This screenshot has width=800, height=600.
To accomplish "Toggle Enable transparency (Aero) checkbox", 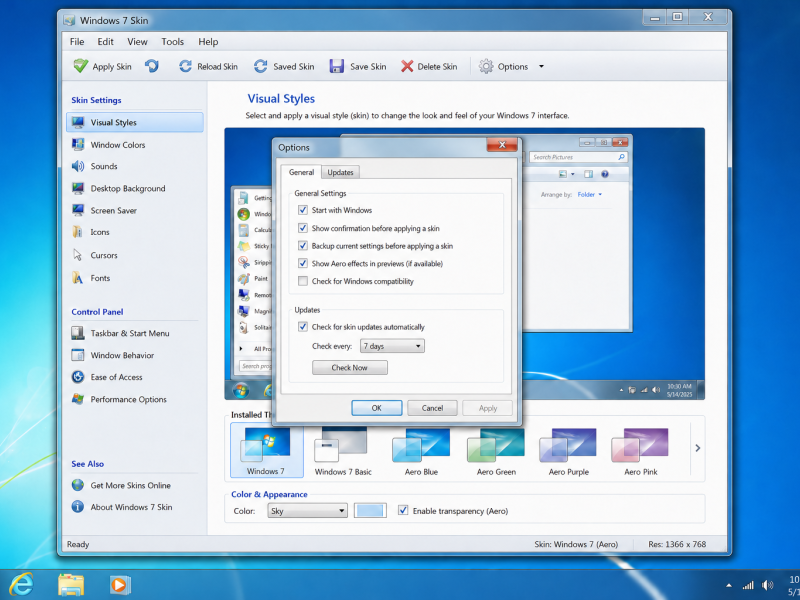I will point(403,510).
